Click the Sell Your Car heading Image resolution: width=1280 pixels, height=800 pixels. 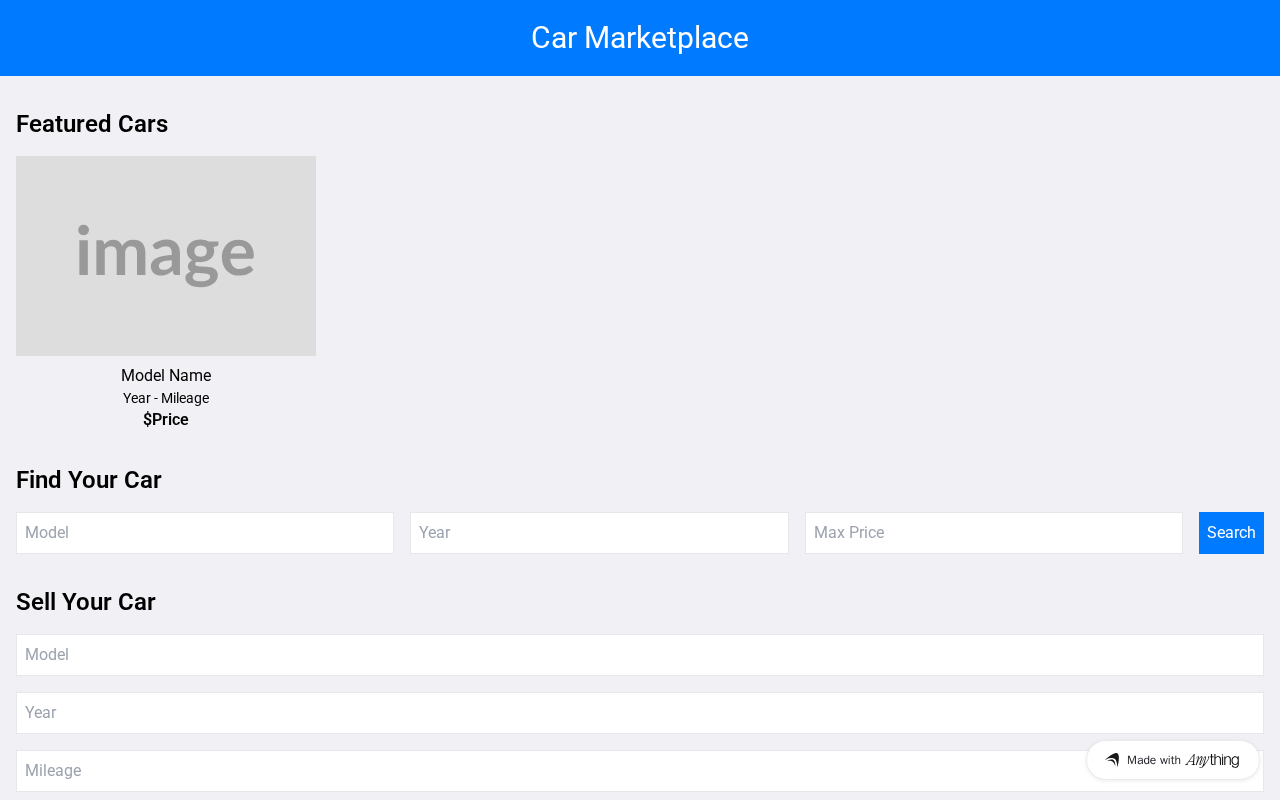tap(86, 602)
